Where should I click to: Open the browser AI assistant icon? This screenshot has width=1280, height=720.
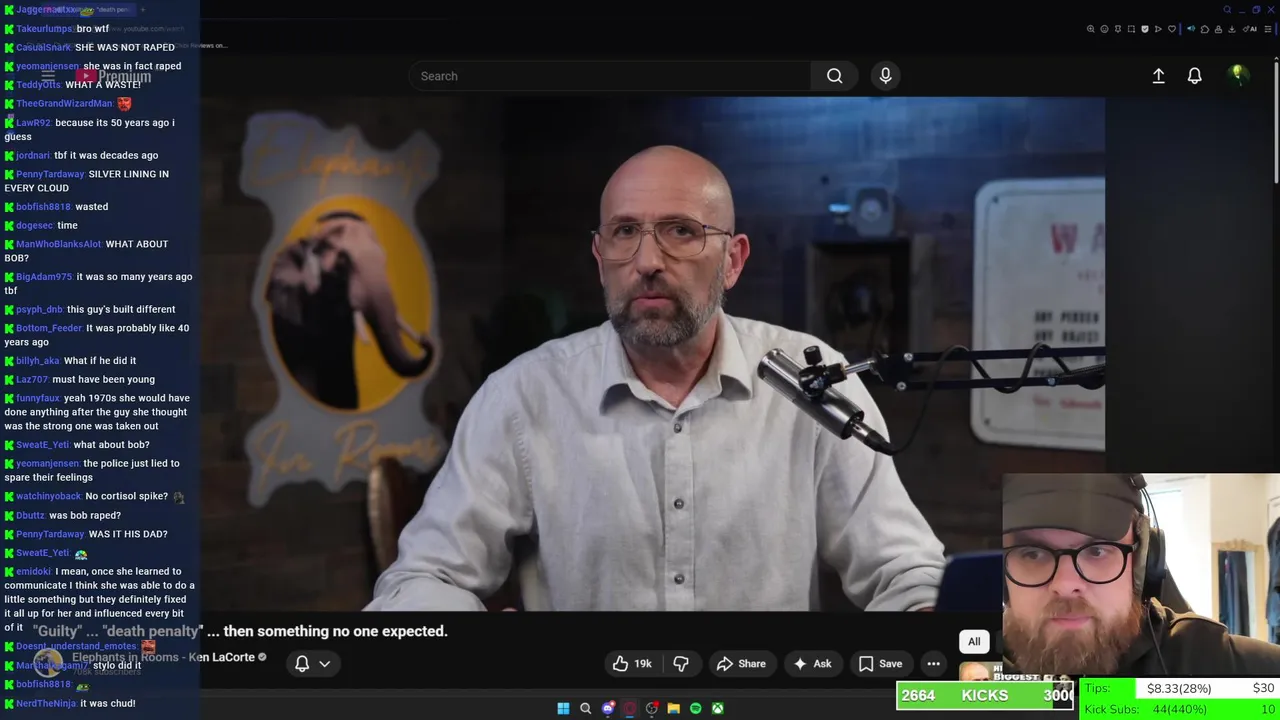1249,29
